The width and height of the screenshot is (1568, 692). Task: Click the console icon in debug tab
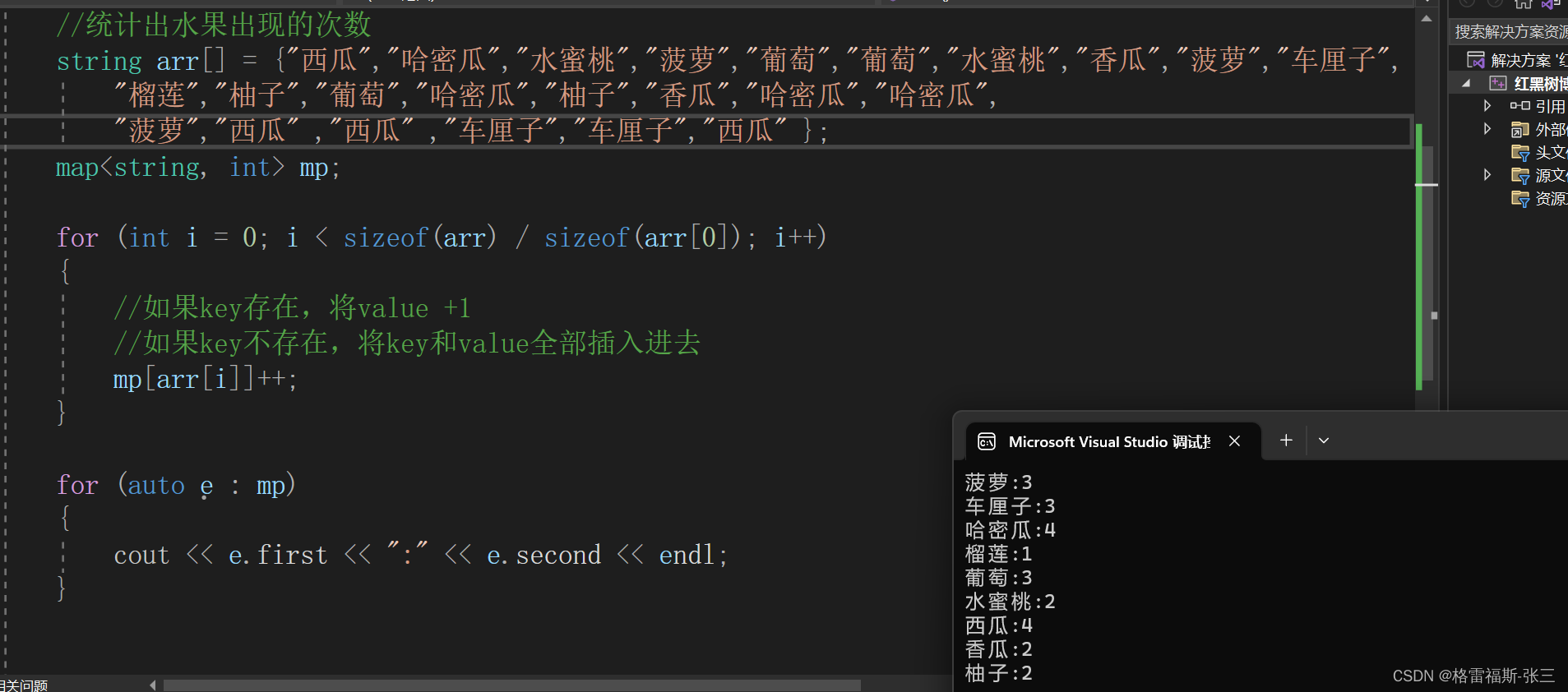[x=987, y=442]
